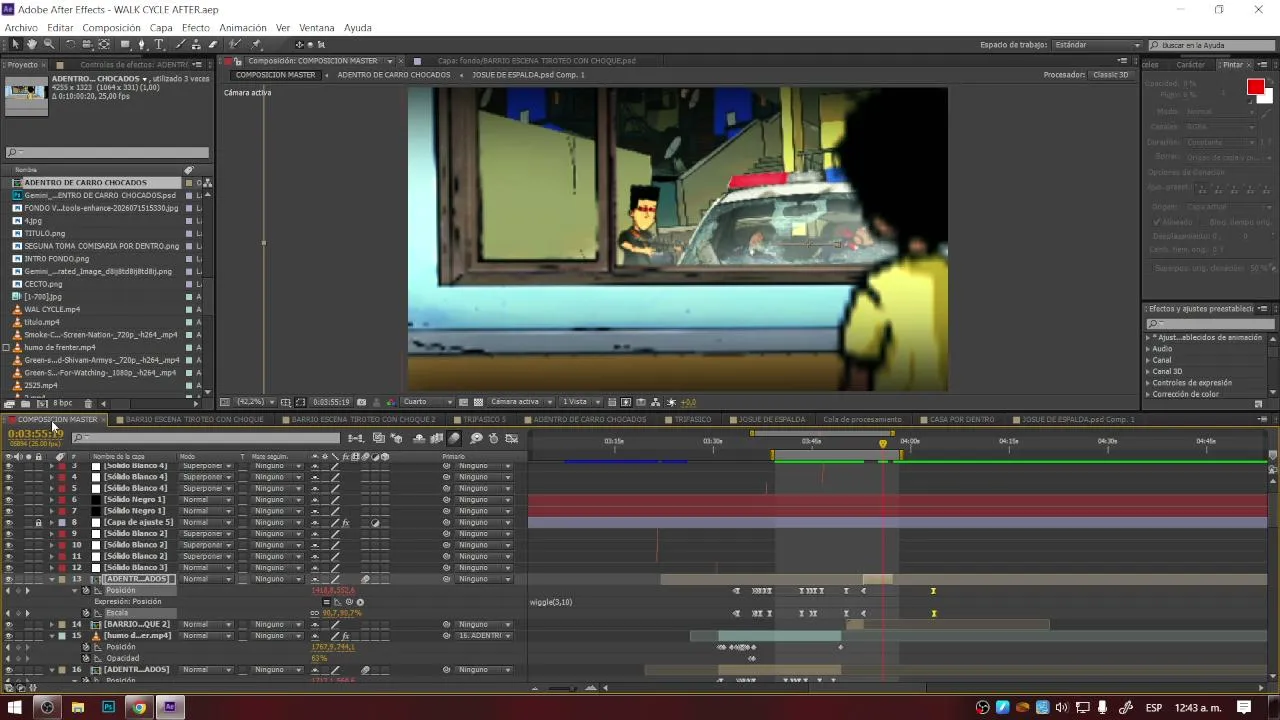Image resolution: width=1280 pixels, height=720 pixels.
Task: Open the expression pick whip for Posición
Action: (348, 602)
